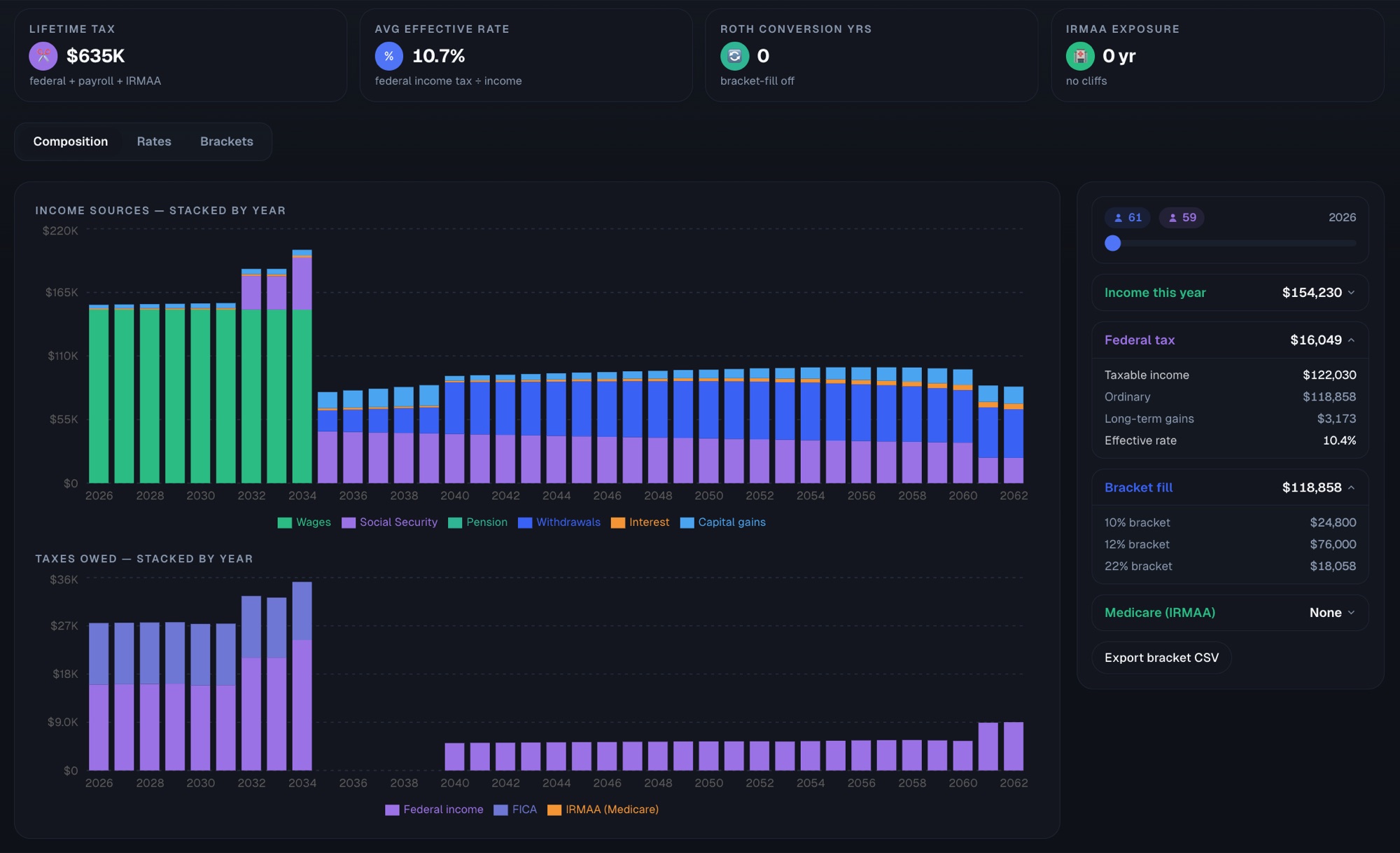Click the 'bracket-fill off' caption
The width and height of the screenshot is (1400, 853).
coord(757,81)
